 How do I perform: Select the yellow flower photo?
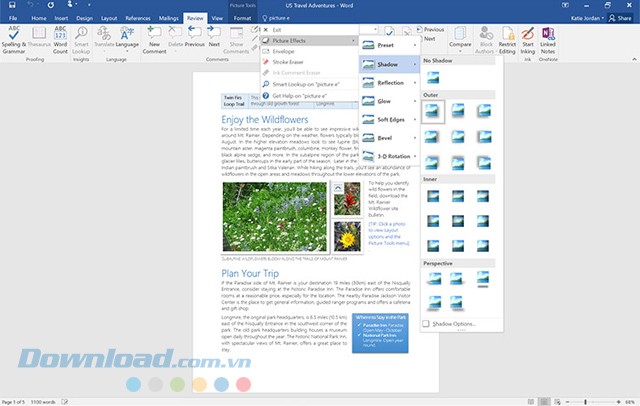[347, 236]
